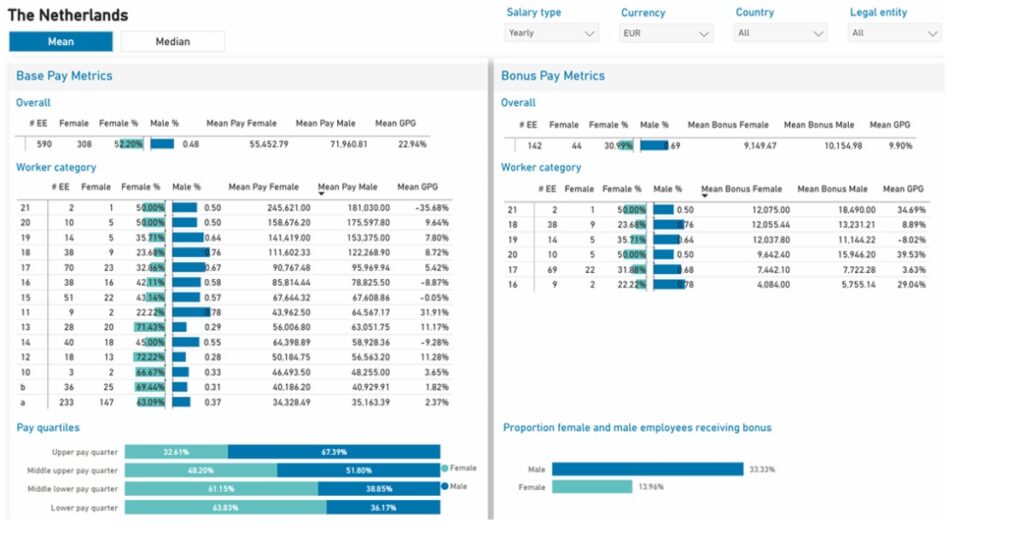
Task: Open the Salary type dropdown
Action: coord(551,33)
